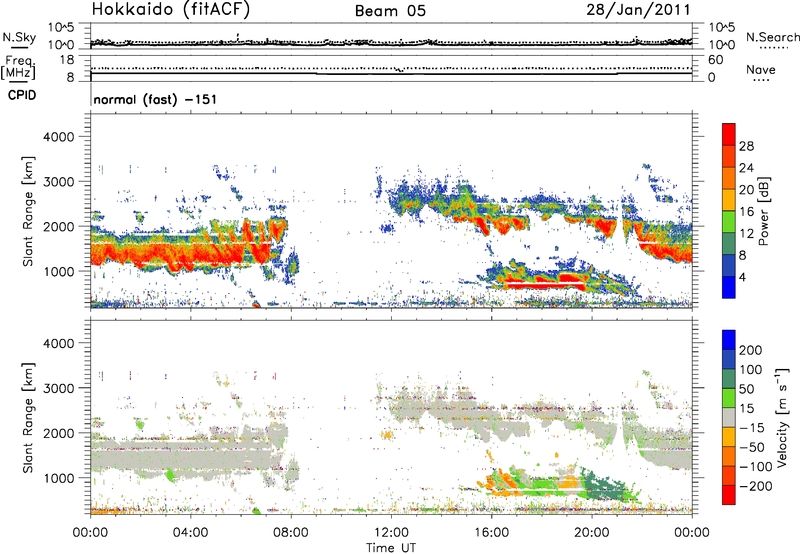Select the "04:00" time tick label

point(190,533)
